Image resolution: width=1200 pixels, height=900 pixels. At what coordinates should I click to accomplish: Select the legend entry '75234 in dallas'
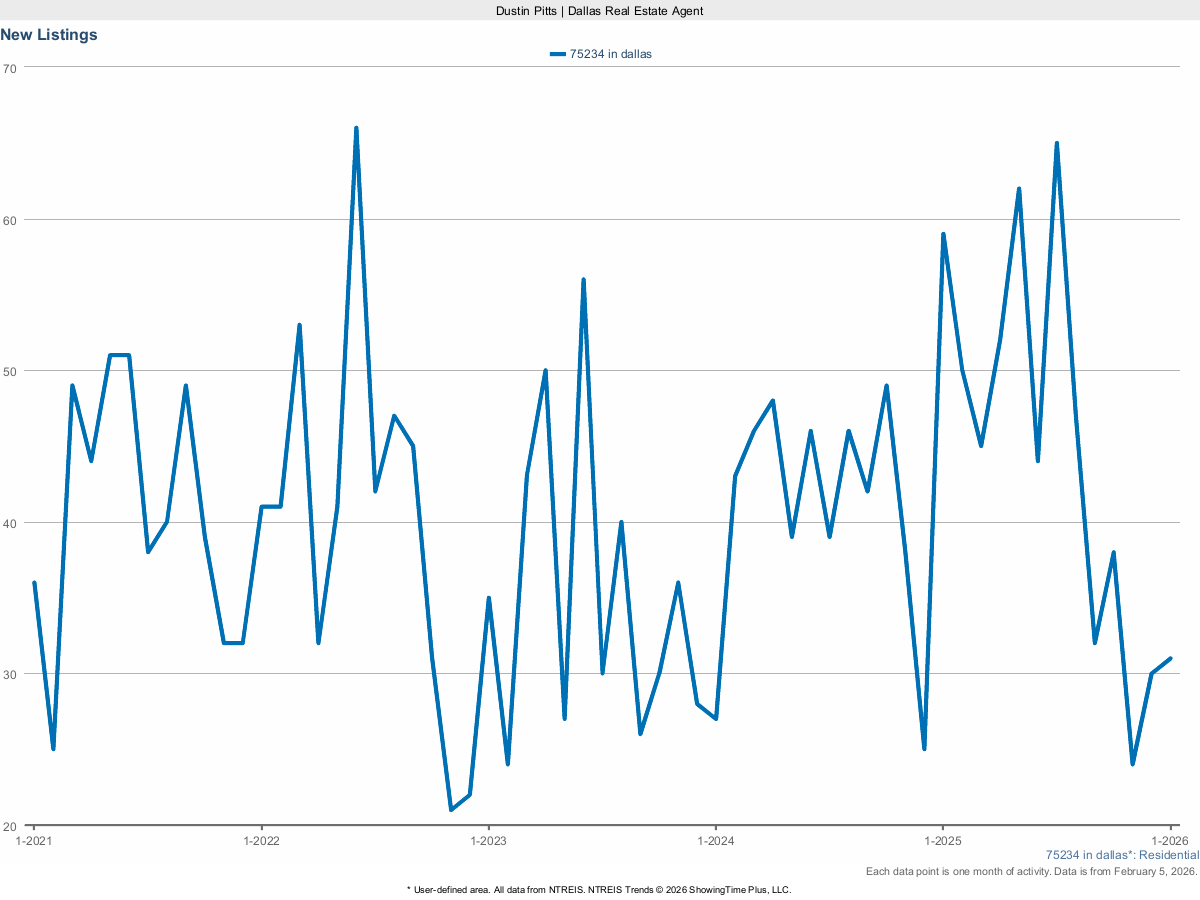pos(610,54)
